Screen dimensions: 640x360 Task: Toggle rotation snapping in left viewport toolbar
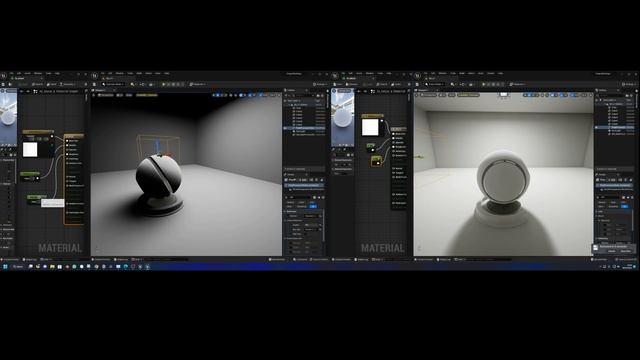250,95
